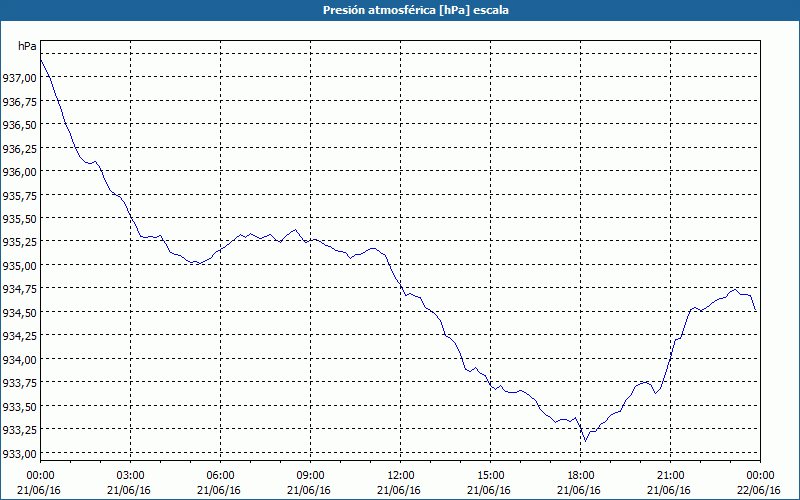Click the 09:00 time axis label
This screenshot has width=800, height=500.
click(x=310, y=476)
